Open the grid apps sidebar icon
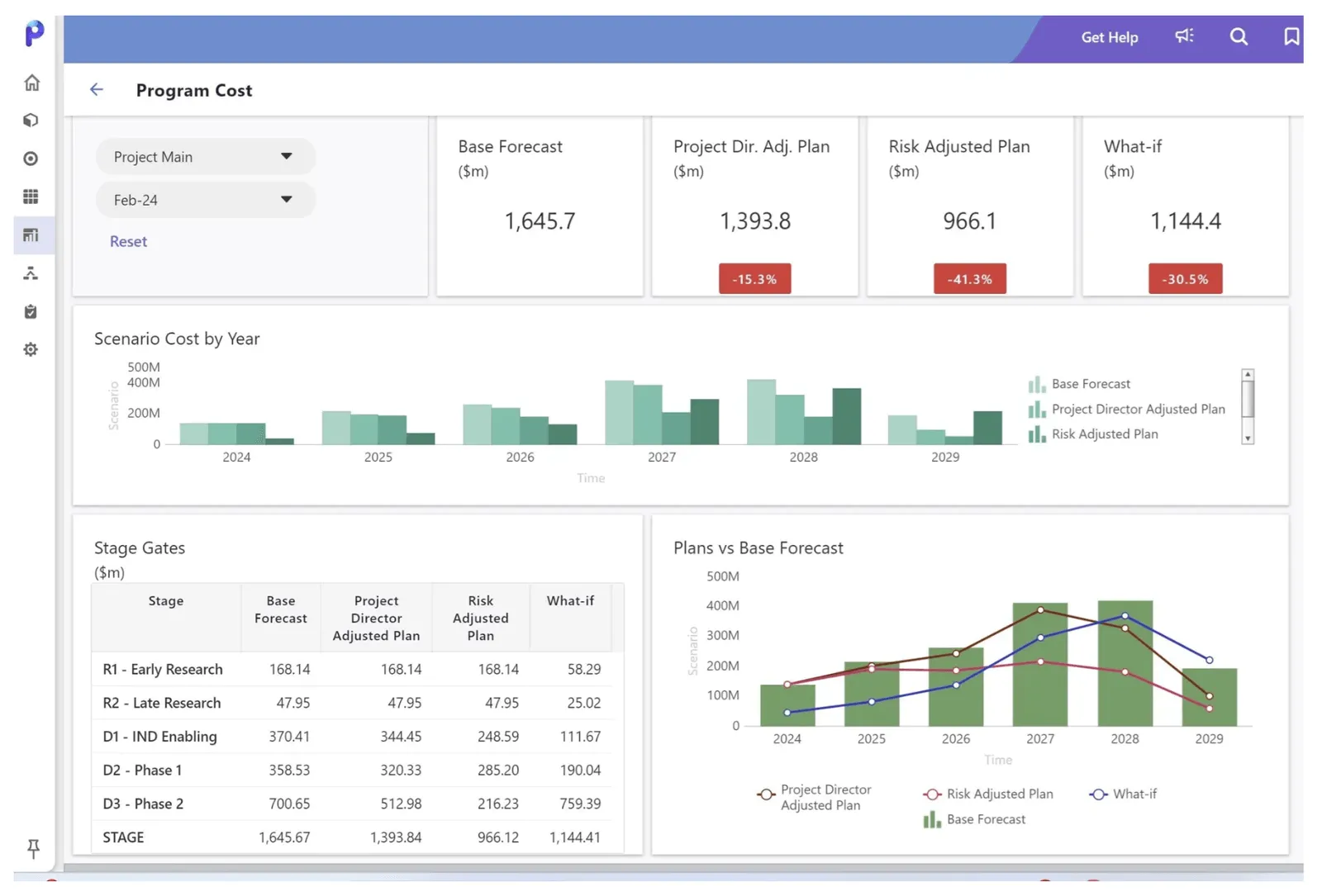1322x896 pixels. click(x=31, y=197)
